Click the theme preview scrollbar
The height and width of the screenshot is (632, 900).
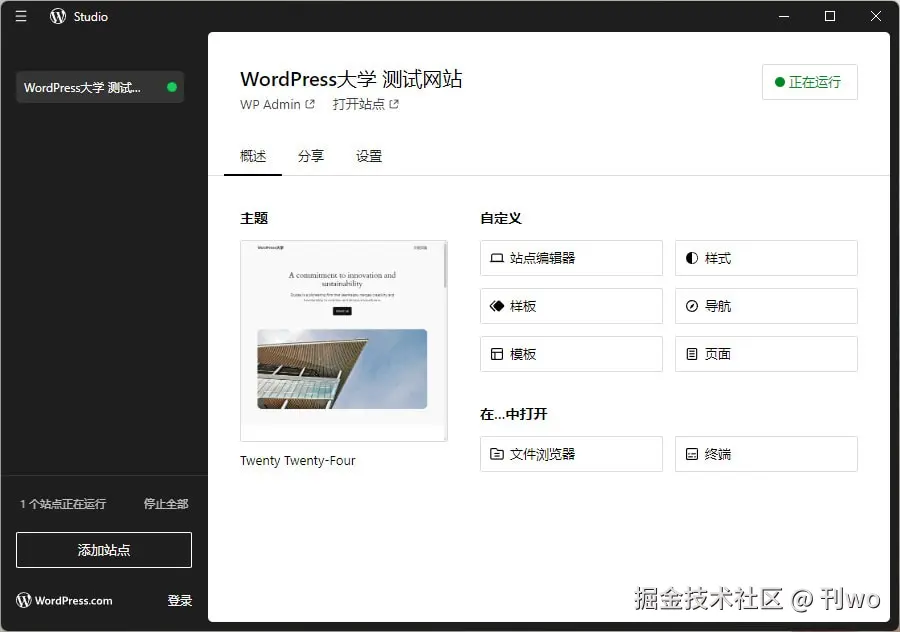445,265
